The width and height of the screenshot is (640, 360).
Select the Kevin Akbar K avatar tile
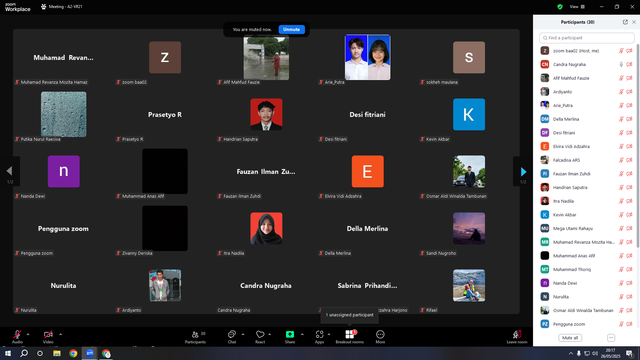click(x=469, y=114)
